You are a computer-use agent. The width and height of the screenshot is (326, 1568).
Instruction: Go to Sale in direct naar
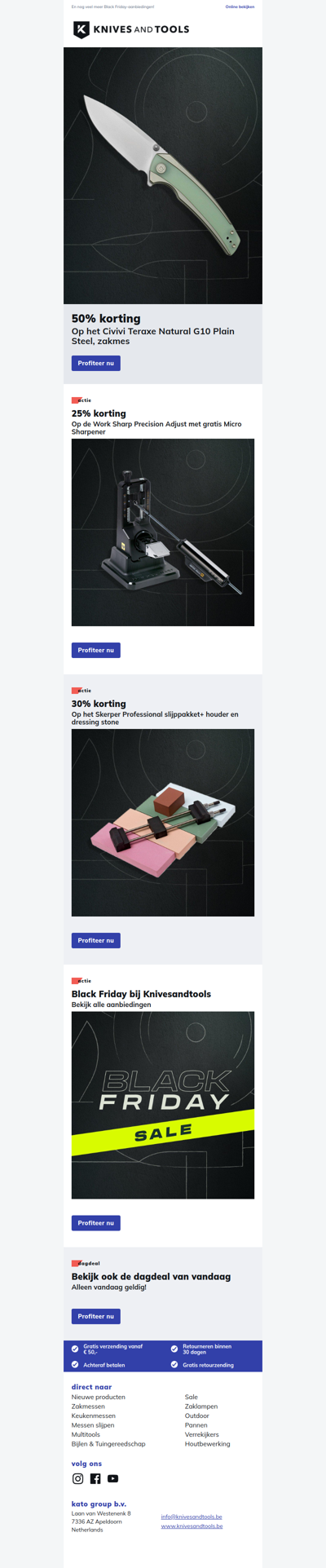coord(192,1397)
